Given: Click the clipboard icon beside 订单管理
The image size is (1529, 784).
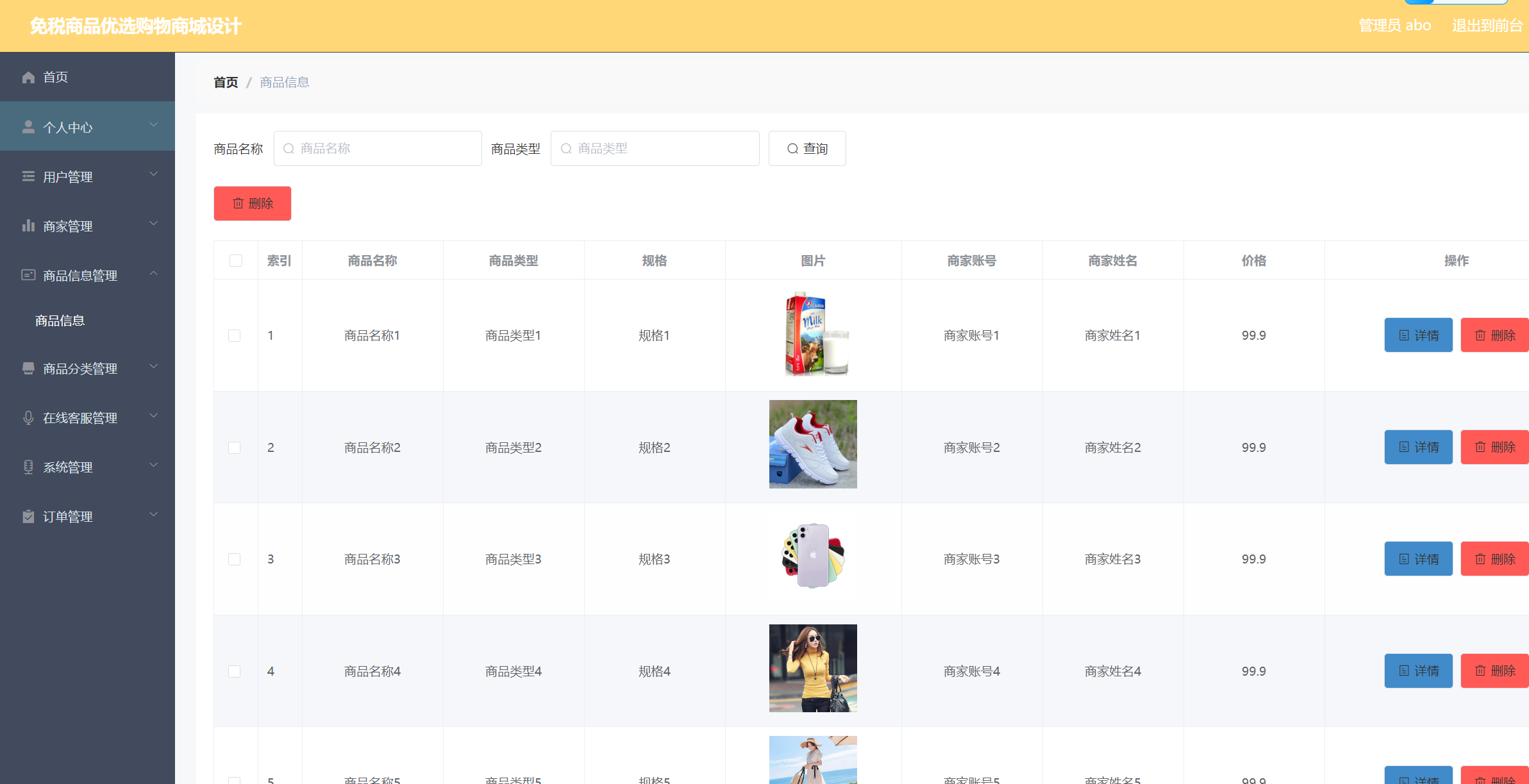Looking at the screenshot, I should pyautogui.click(x=28, y=517).
